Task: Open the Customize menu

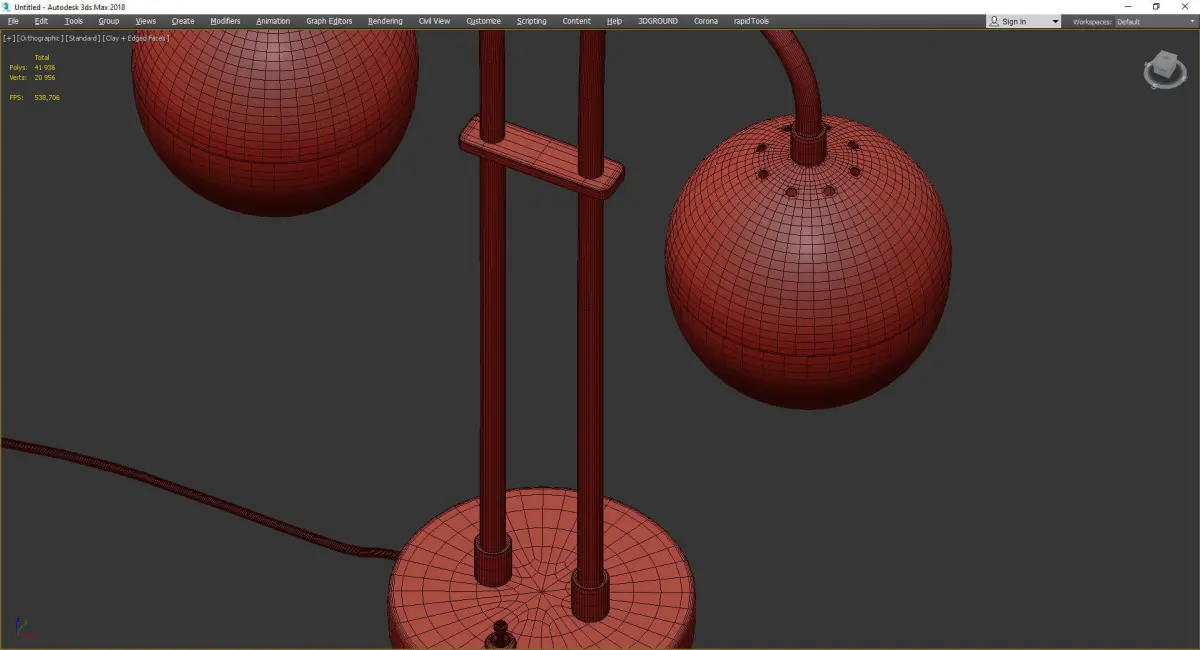Action: (x=483, y=21)
